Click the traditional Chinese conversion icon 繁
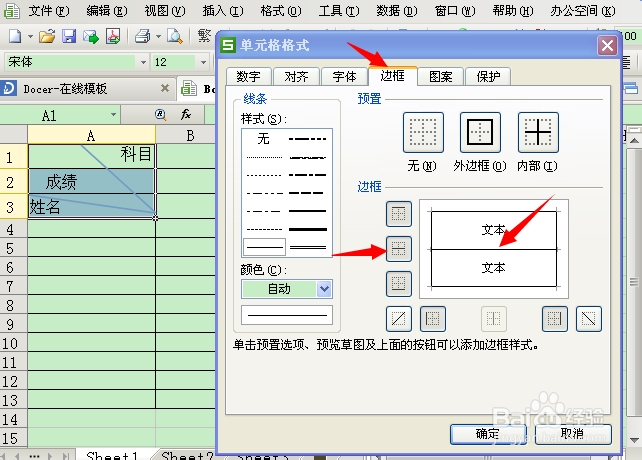Viewport: 642px width, 460px height. [204, 36]
